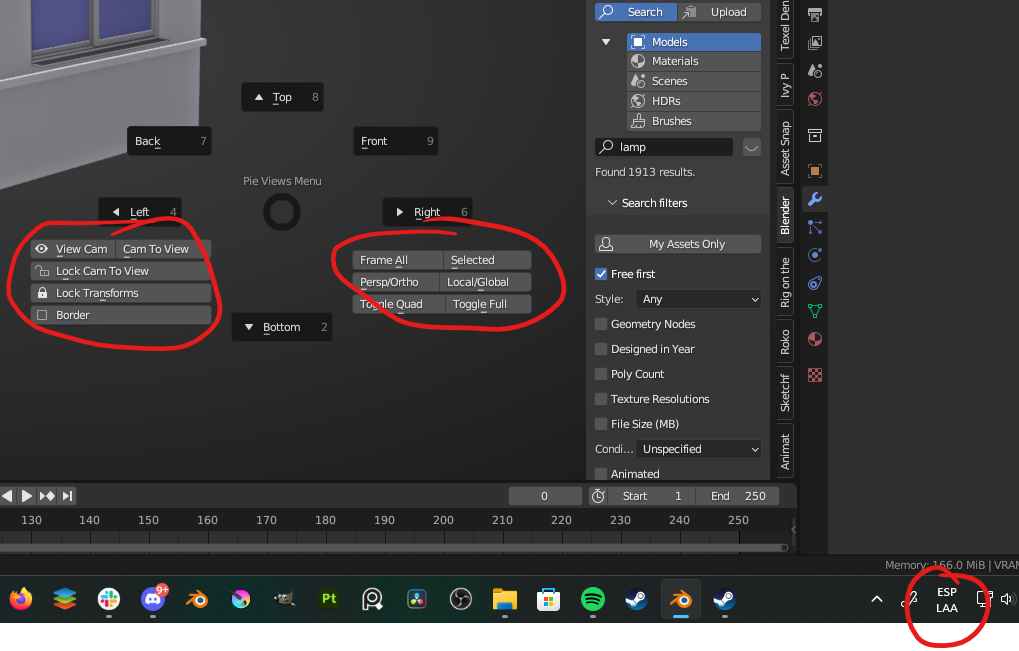Open the Physics properties icon
Viewport: 1019px width, 651px height.
point(815,255)
